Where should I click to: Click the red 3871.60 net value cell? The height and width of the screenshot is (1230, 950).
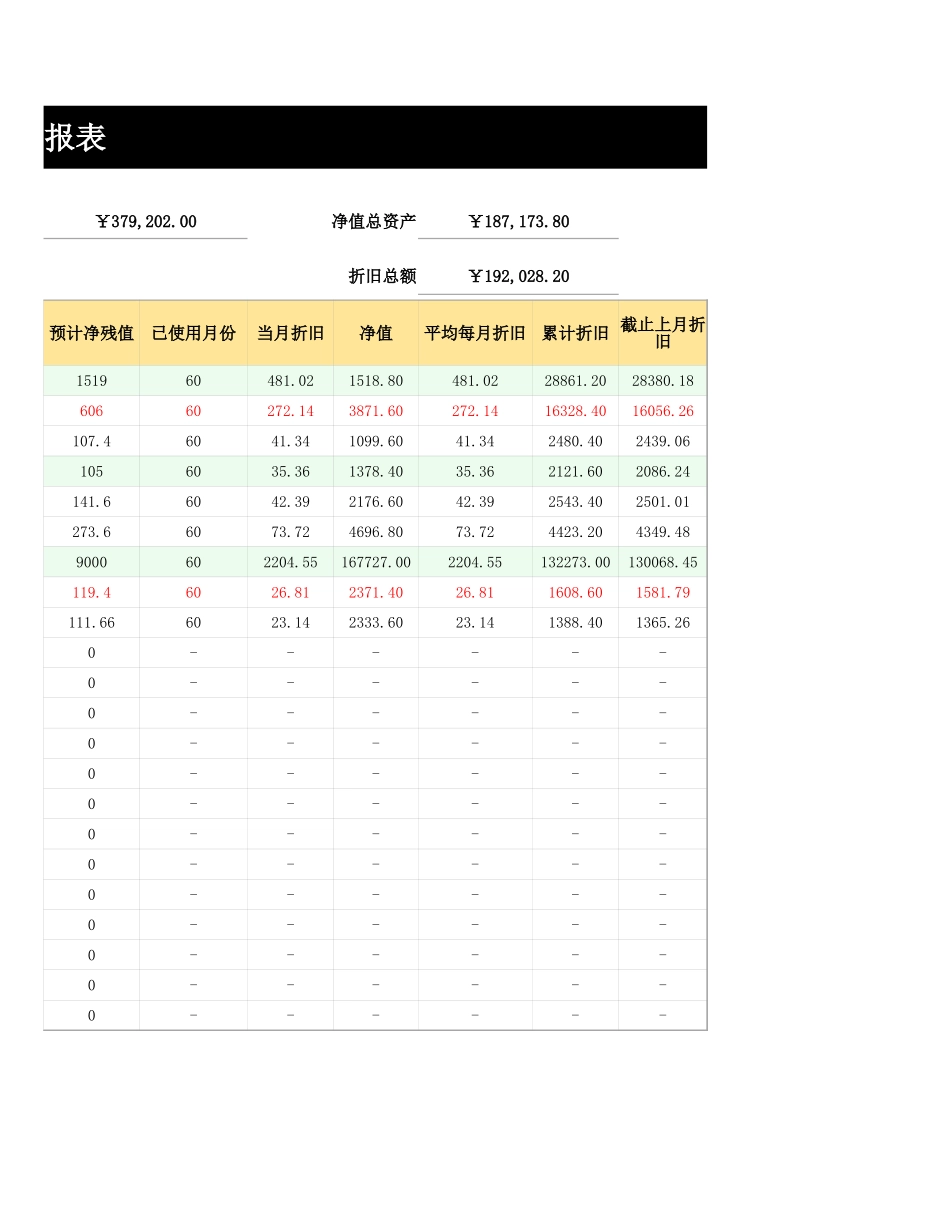[x=376, y=411]
